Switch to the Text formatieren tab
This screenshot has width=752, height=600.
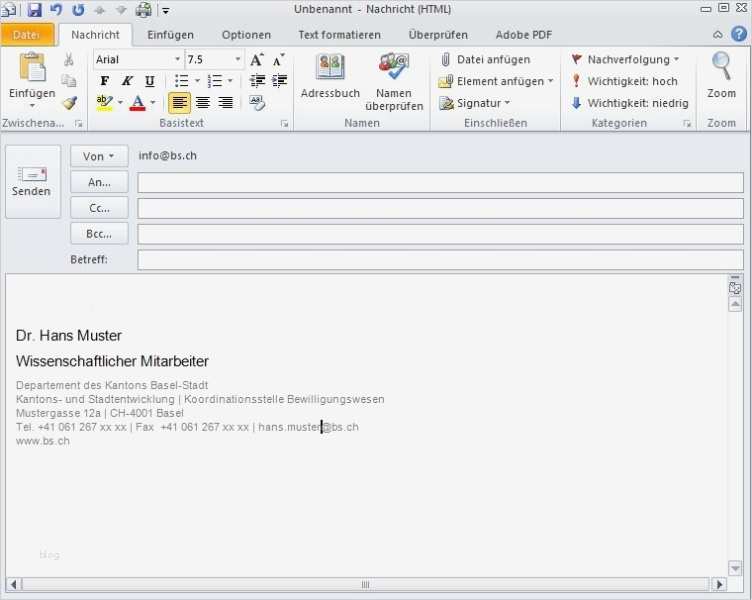[339, 35]
